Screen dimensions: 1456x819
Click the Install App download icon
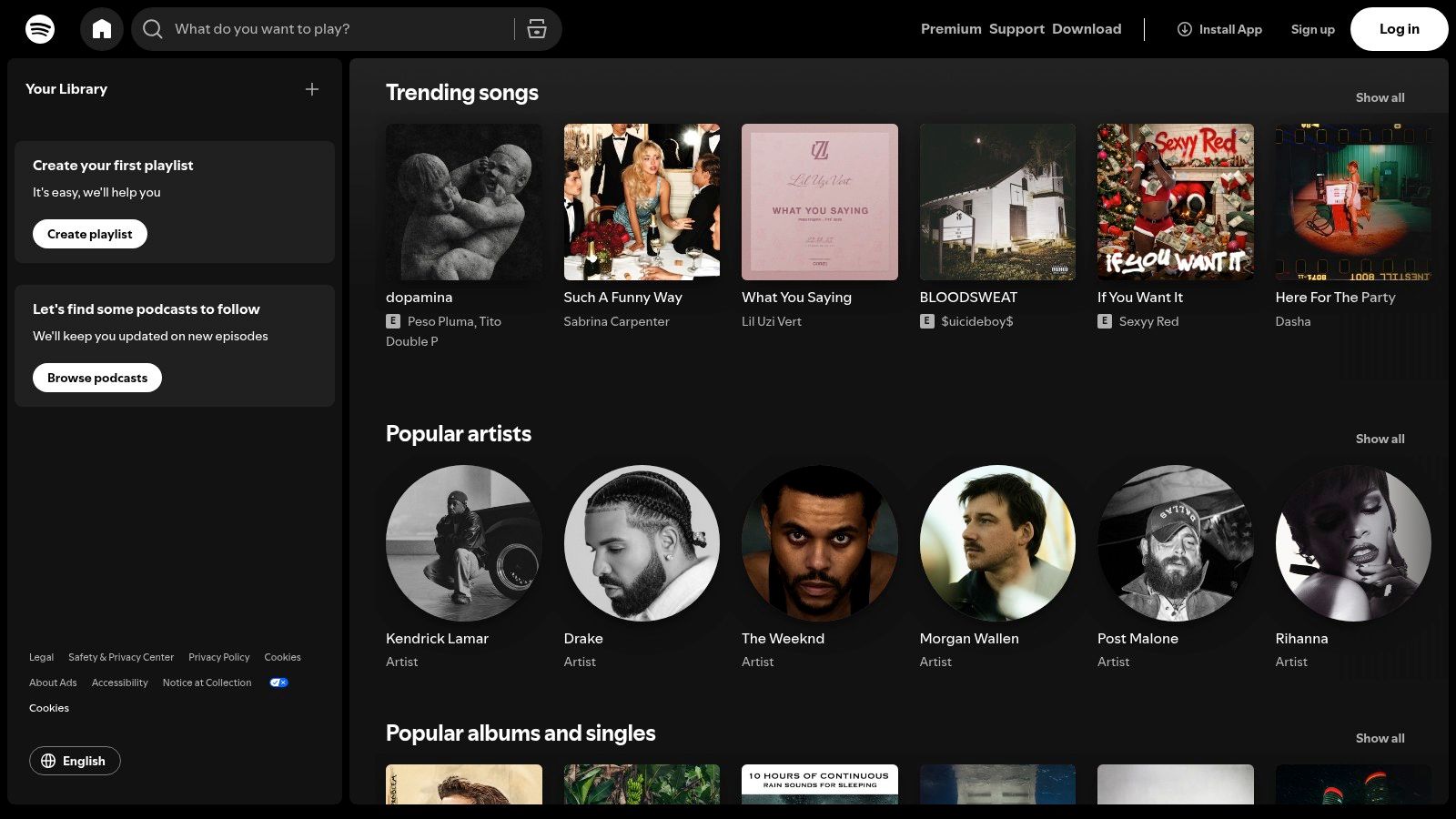point(1185,29)
